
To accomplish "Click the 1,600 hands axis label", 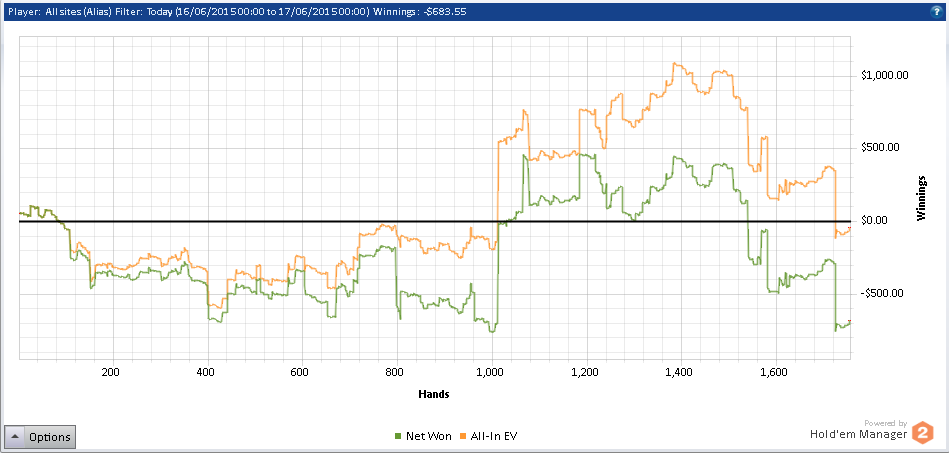I will 773,373.
